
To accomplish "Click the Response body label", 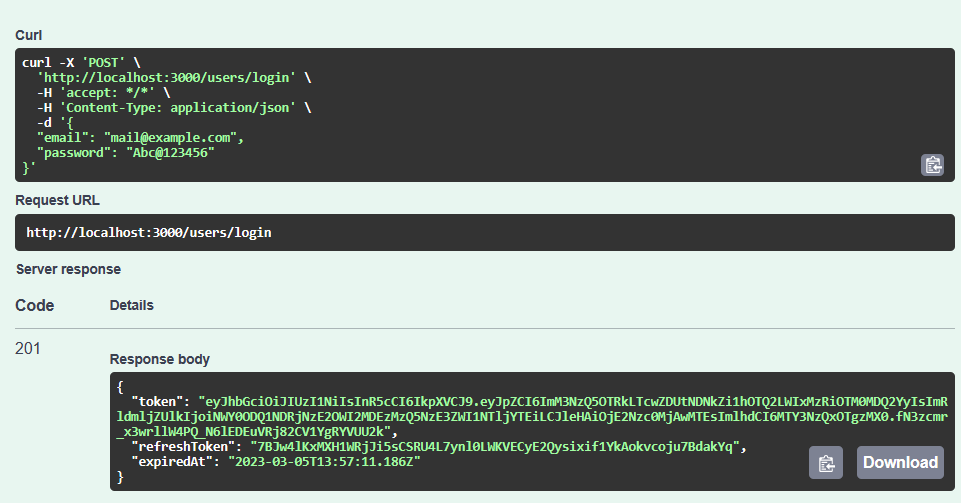I will pyautogui.click(x=159, y=359).
